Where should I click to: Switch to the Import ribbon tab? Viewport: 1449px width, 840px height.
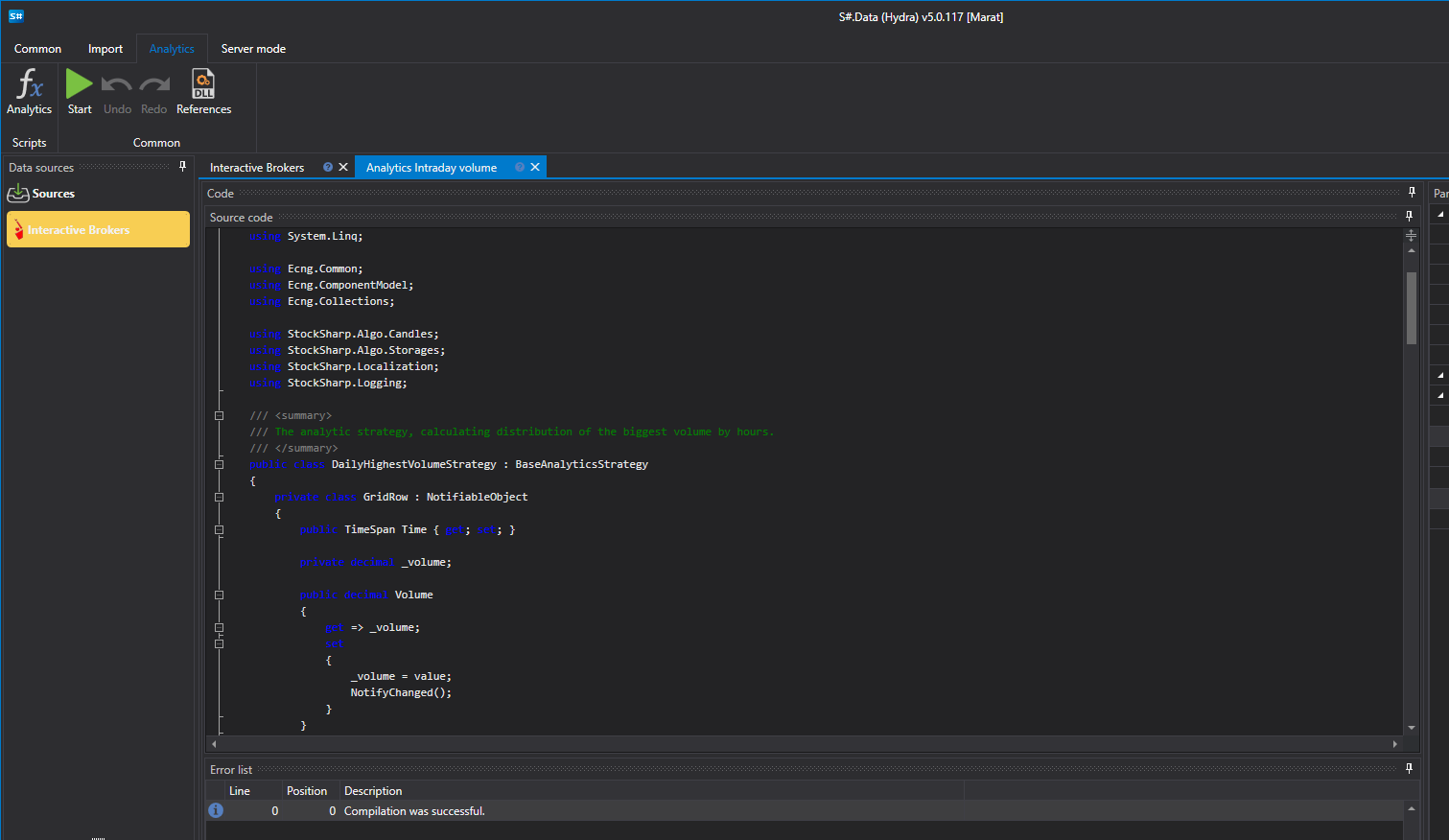pyautogui.click(x=105, y=49)
